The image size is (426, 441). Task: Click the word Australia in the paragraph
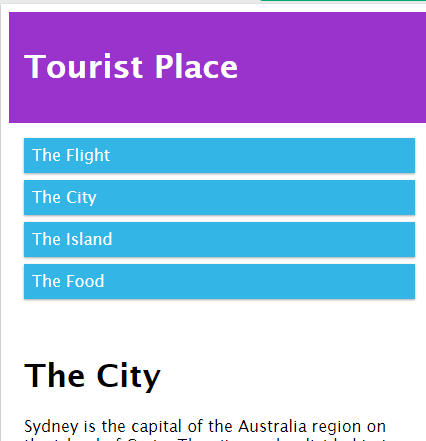[x=272, y=426]
